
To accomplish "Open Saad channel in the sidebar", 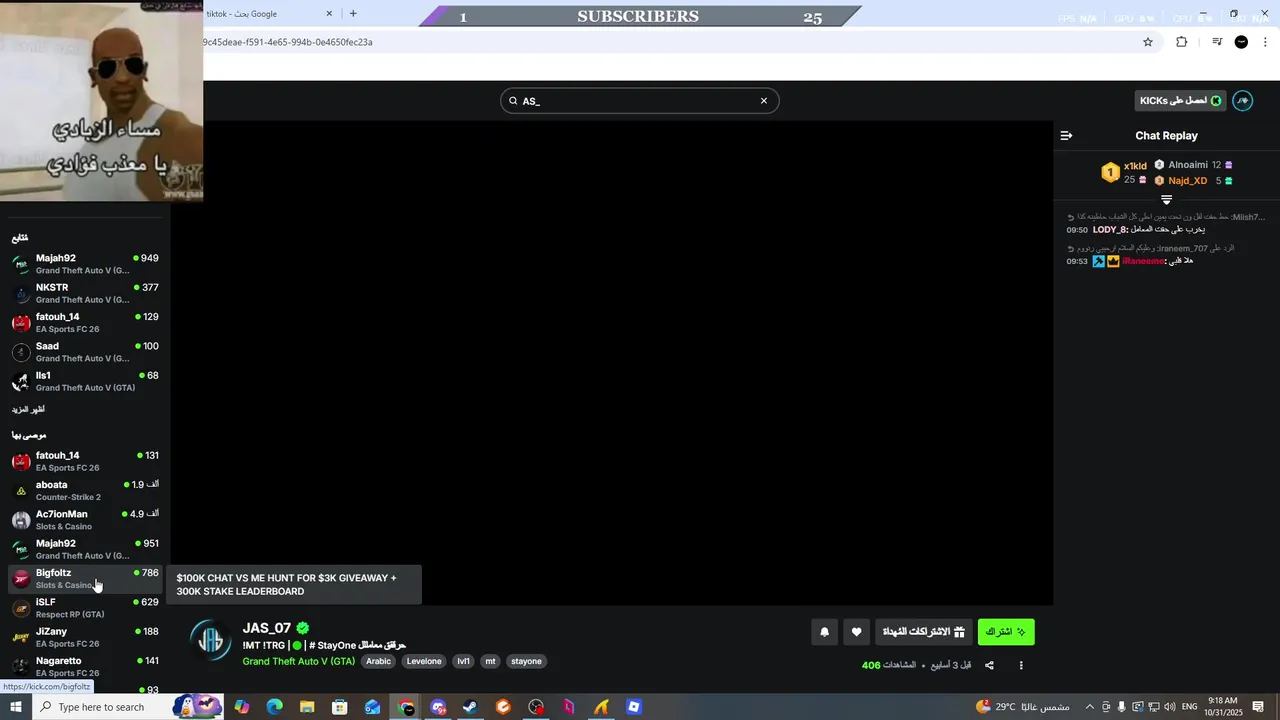I will point(85,352).
